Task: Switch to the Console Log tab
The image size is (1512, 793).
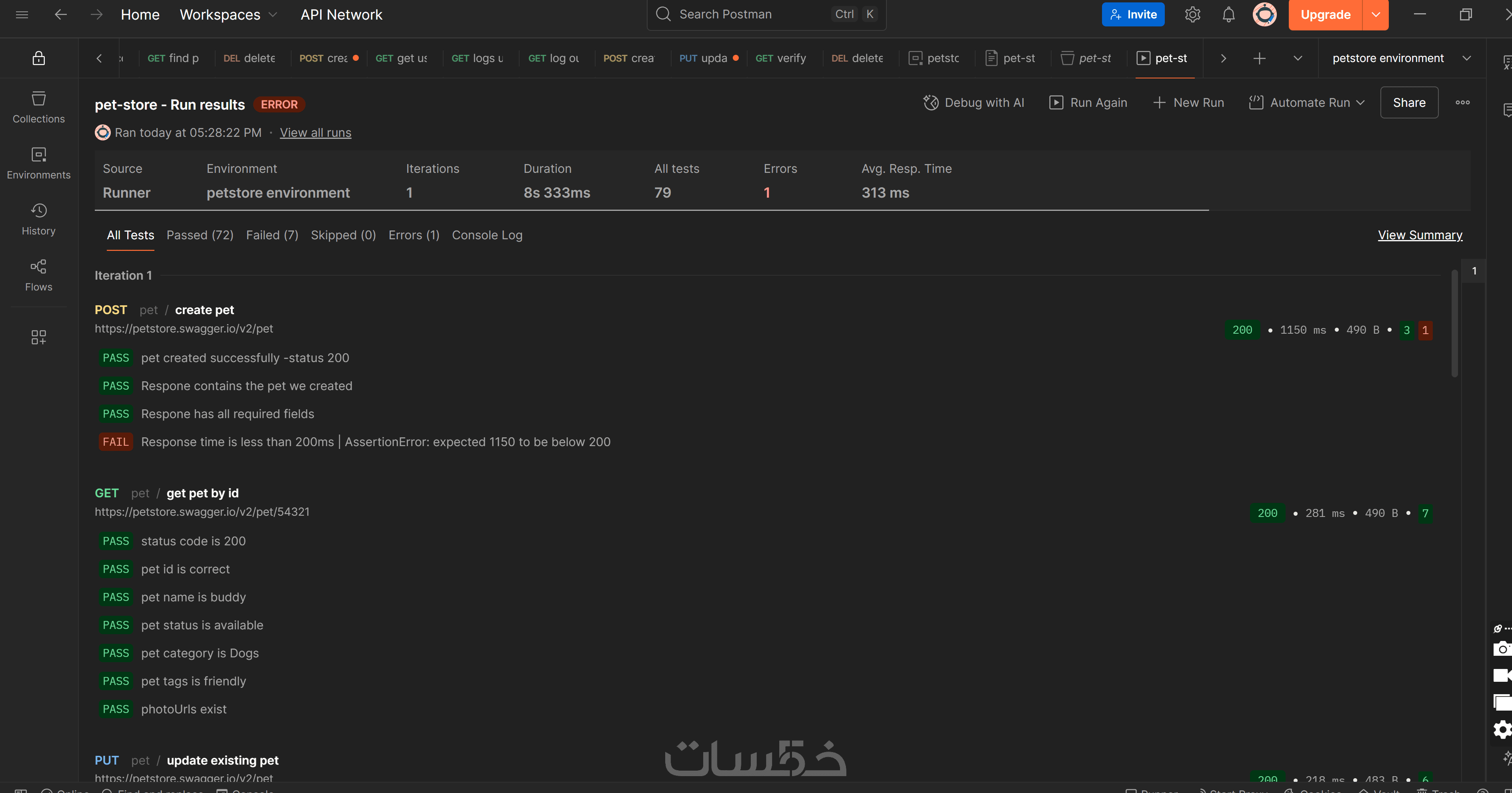Action: 486,235
